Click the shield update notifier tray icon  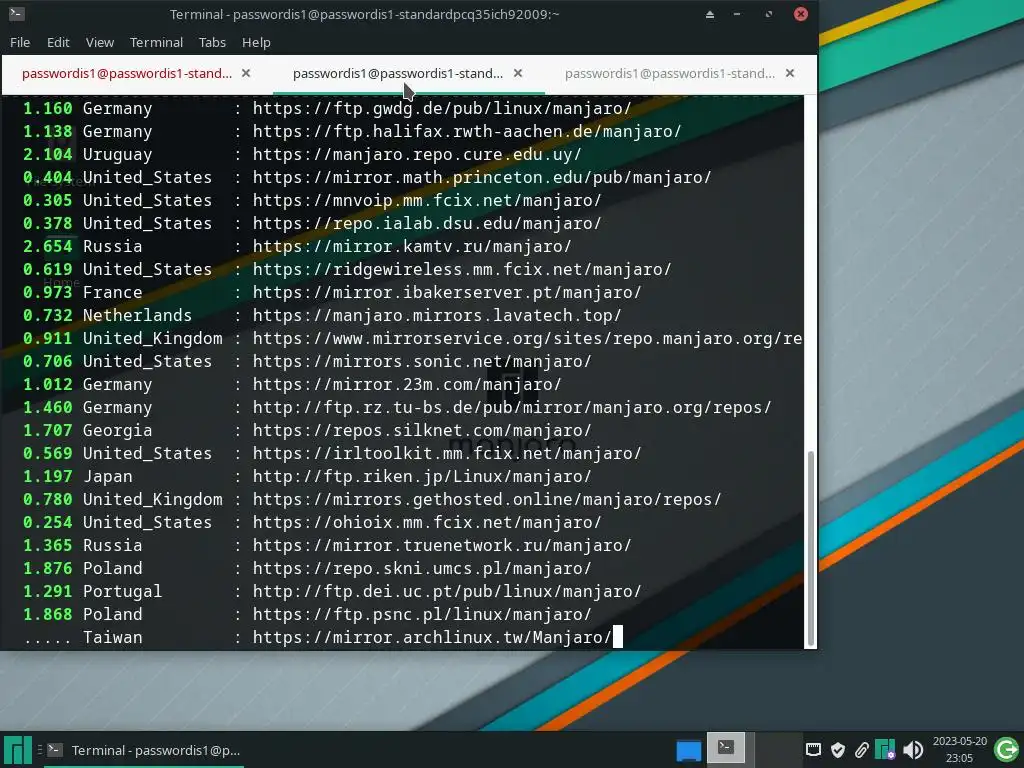[x=838, y=750]
